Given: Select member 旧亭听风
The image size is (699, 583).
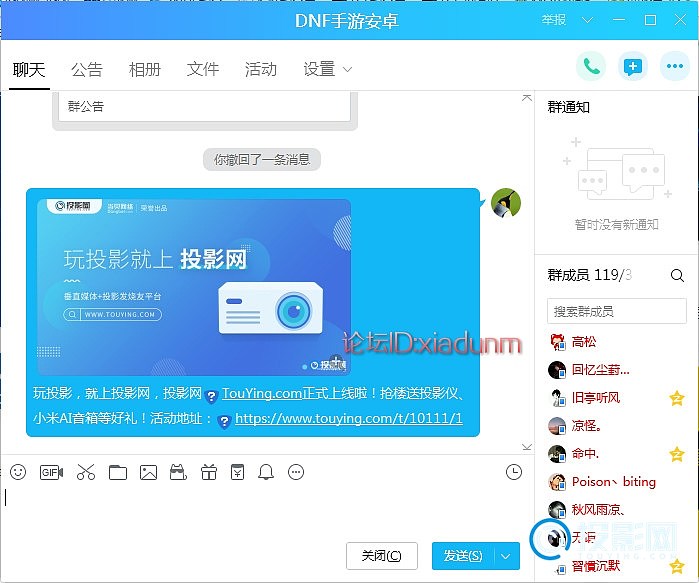Looking at the screenshot, I should 617,398.
